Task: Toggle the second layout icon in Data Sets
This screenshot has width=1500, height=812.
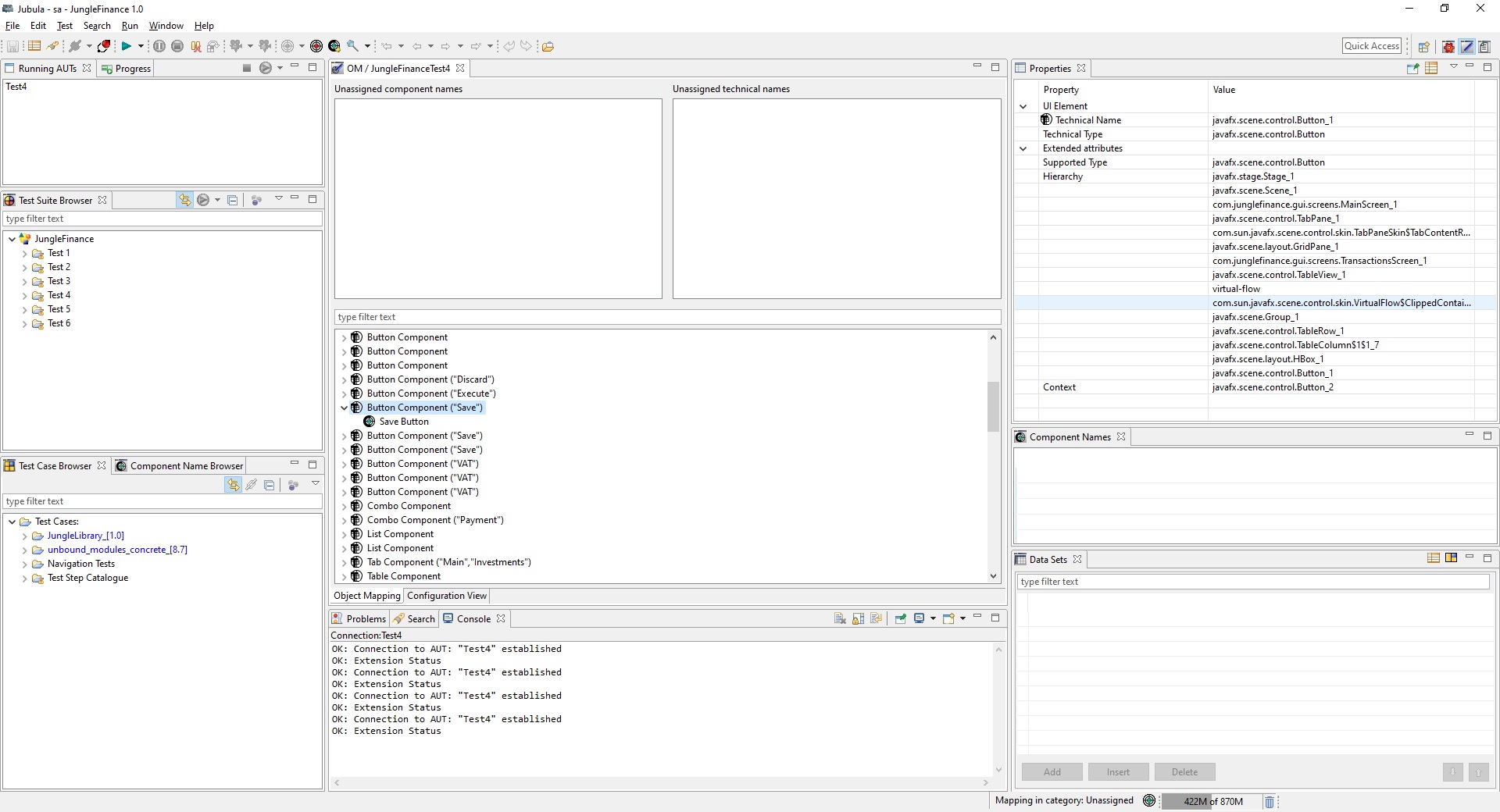Action: pyautogui.click(x=1451, y=558)
